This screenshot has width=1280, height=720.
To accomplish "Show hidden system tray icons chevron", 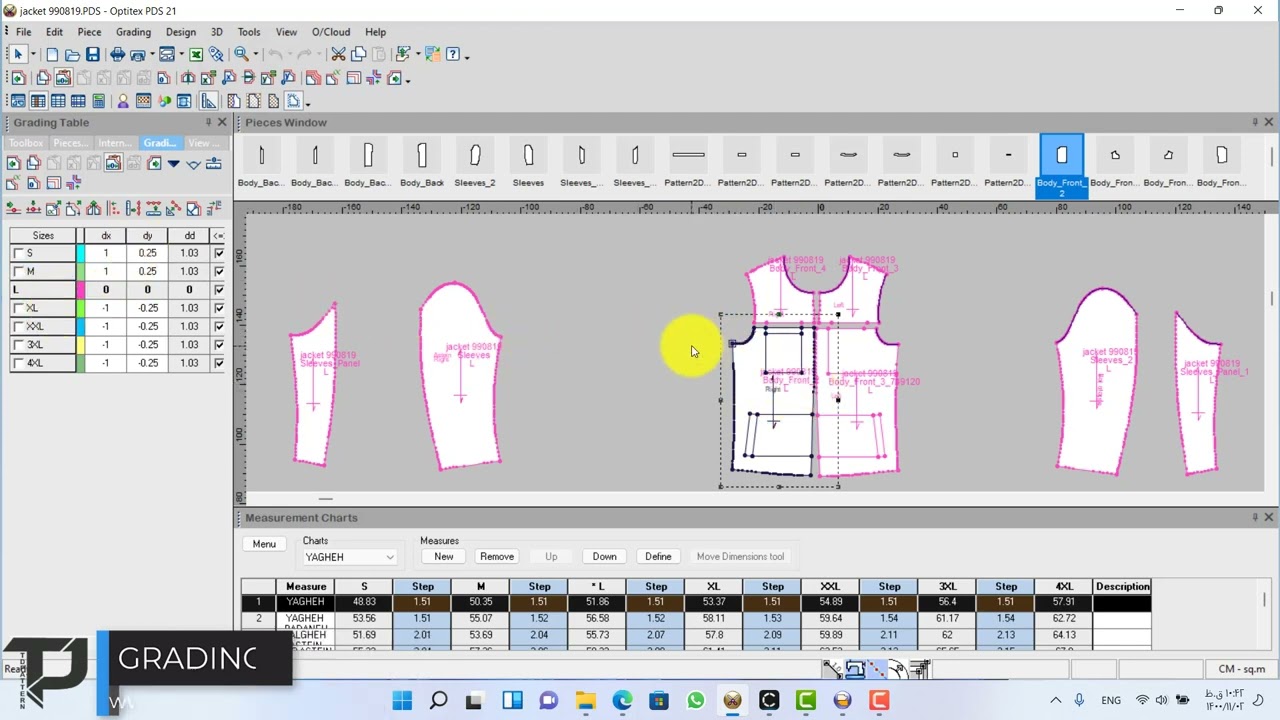I will point(1055,701).
